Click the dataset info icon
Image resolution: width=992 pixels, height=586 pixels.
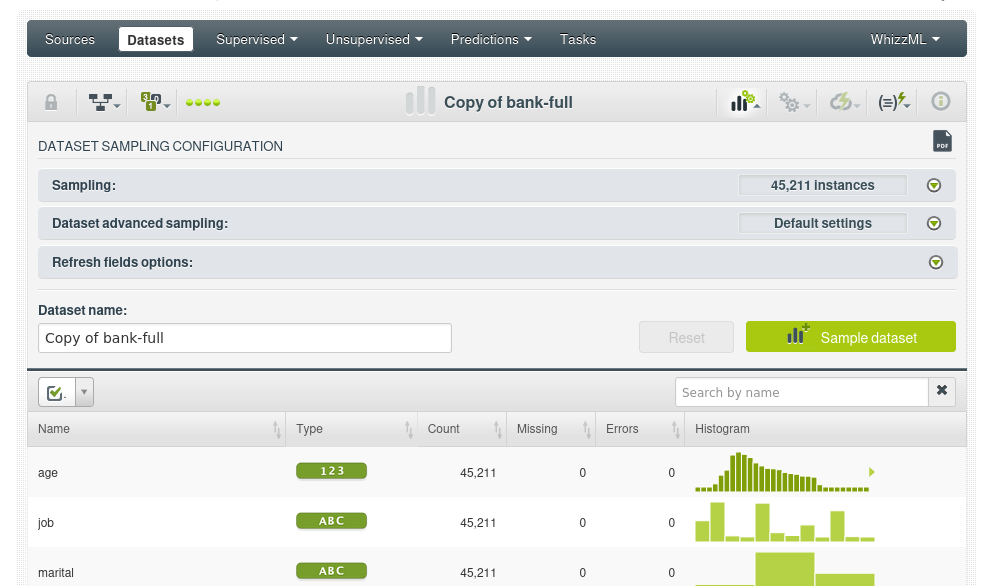click(940, 102)
